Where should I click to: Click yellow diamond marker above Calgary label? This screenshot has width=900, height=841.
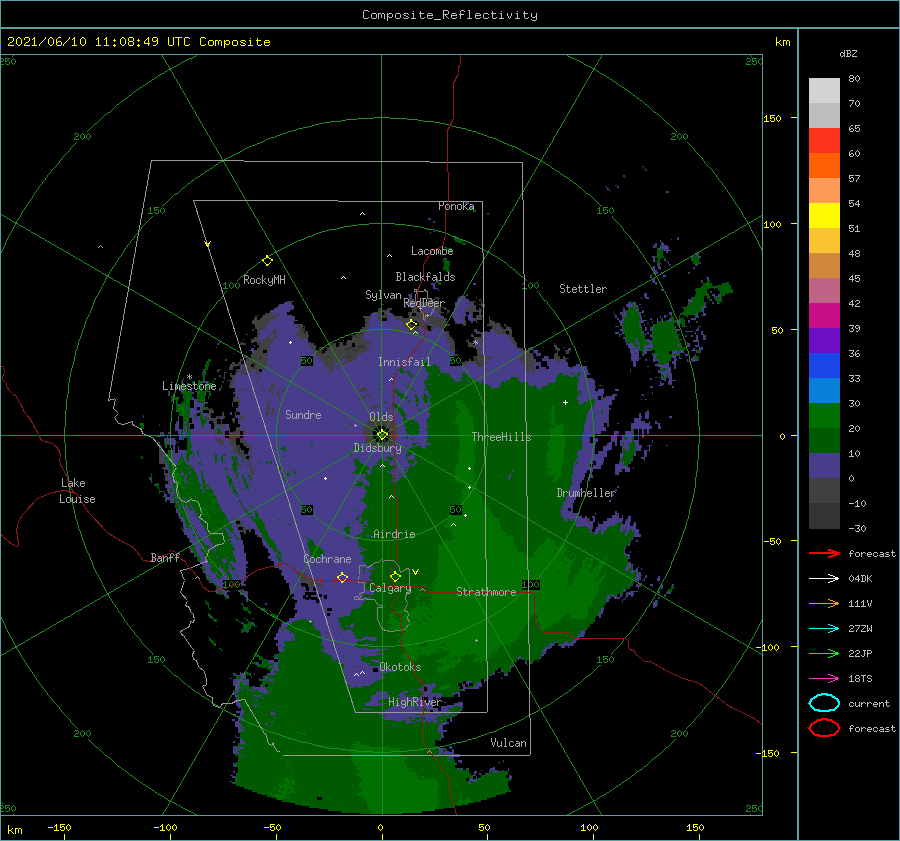coord(395,576)
